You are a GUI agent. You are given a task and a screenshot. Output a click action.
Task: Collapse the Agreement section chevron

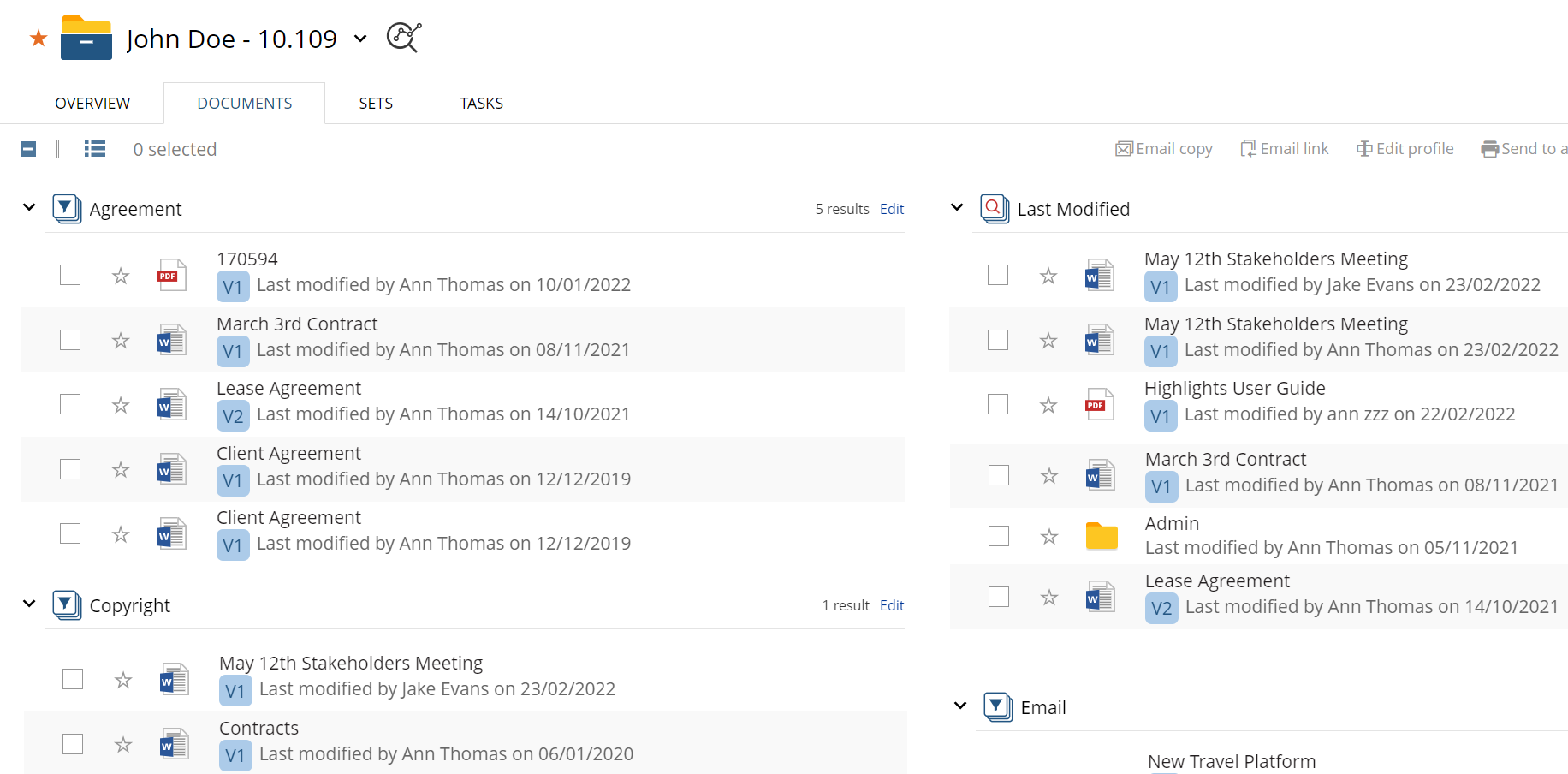click(28, 207)
